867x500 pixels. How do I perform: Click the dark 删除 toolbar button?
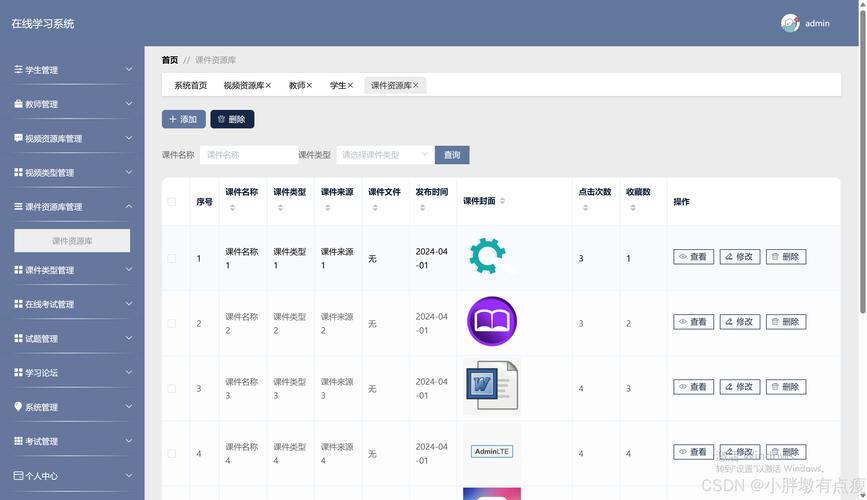[232, 119]
